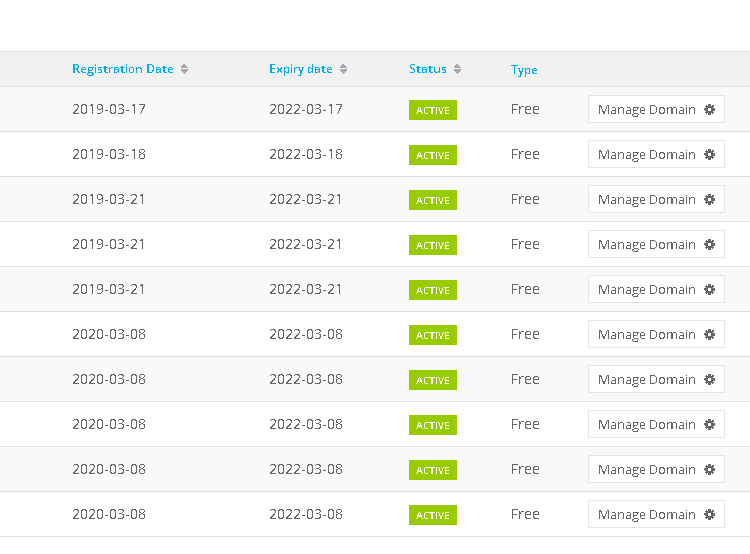Click the sort arrows beside Expiry date
This screenshot has height=554, width=750.
(x=343, y=69)
